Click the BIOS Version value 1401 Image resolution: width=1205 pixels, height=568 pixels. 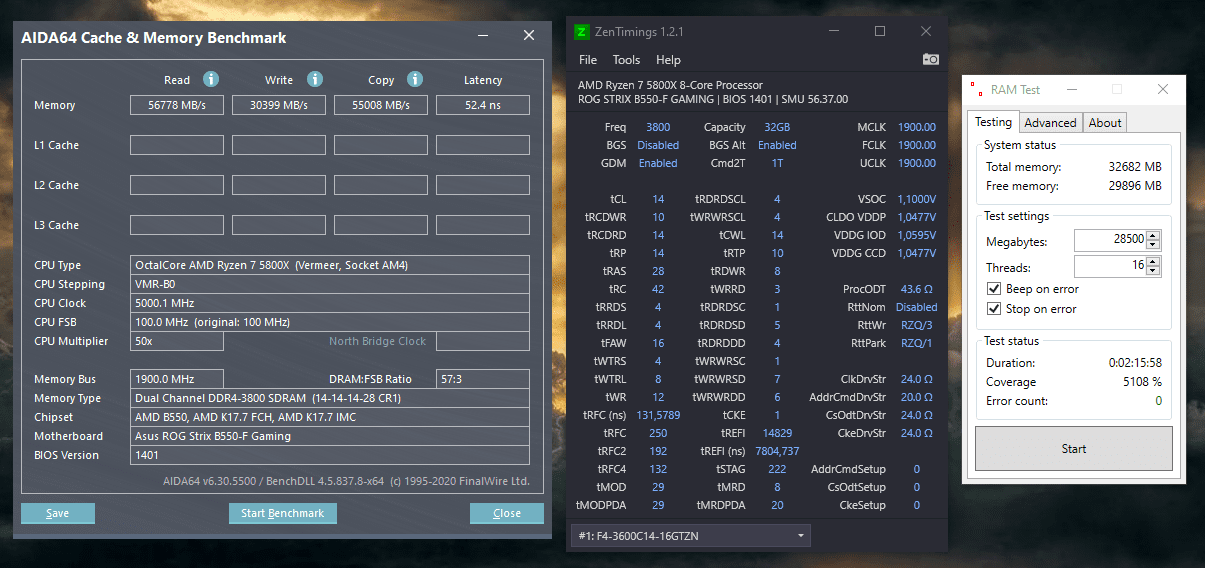330,455
